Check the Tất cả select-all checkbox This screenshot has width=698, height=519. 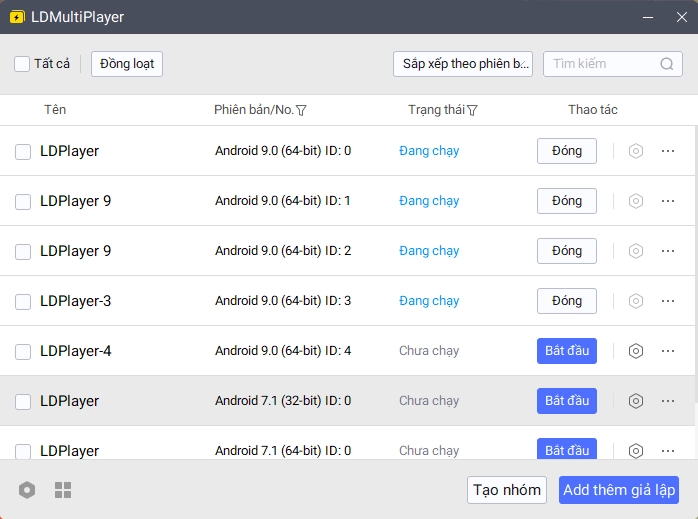(x=22, y=64)
